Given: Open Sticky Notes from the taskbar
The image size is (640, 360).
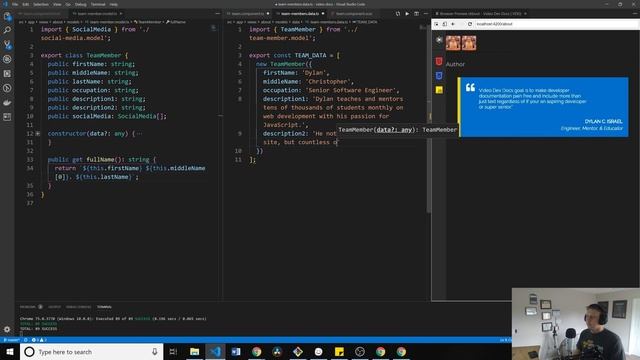Looking at the screenshot, I should pos(339,351).
